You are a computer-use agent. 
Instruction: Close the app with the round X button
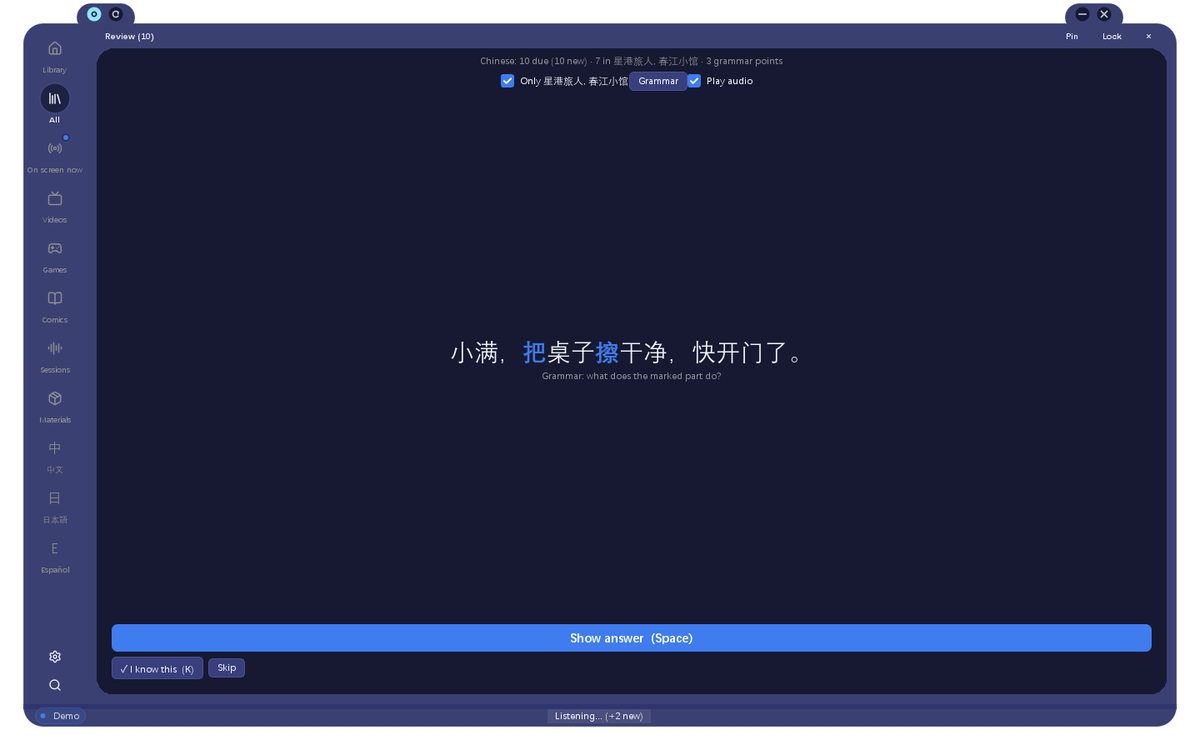click(x=1104, y=14)
